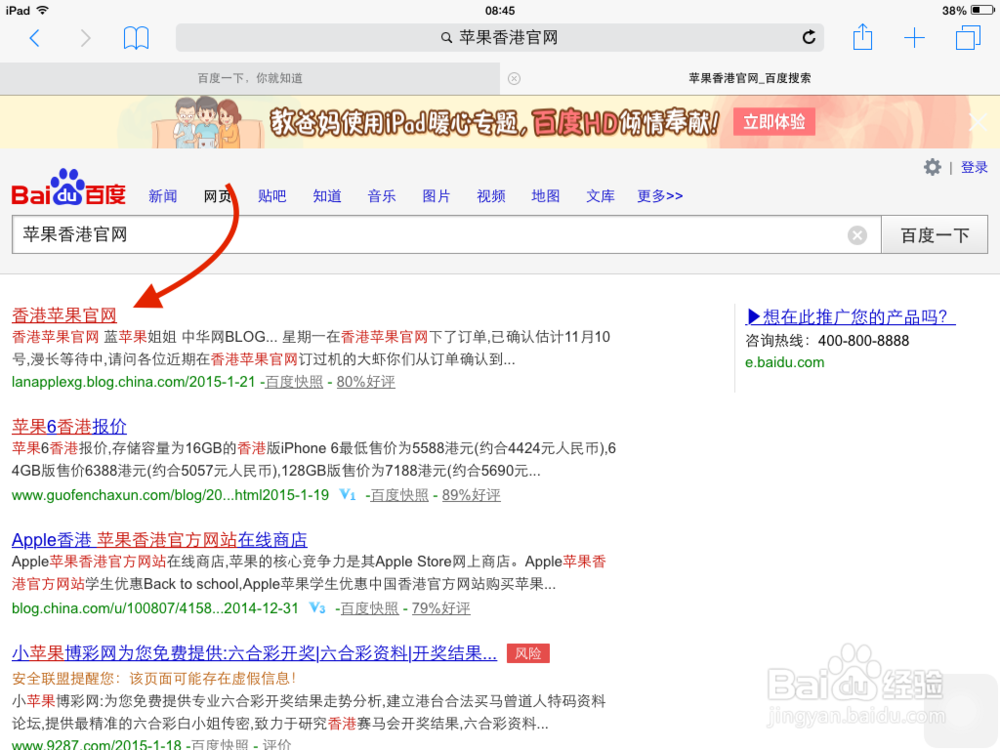Click red 风险 warning badge
The image size is (1000, 750).
(528, 653)
